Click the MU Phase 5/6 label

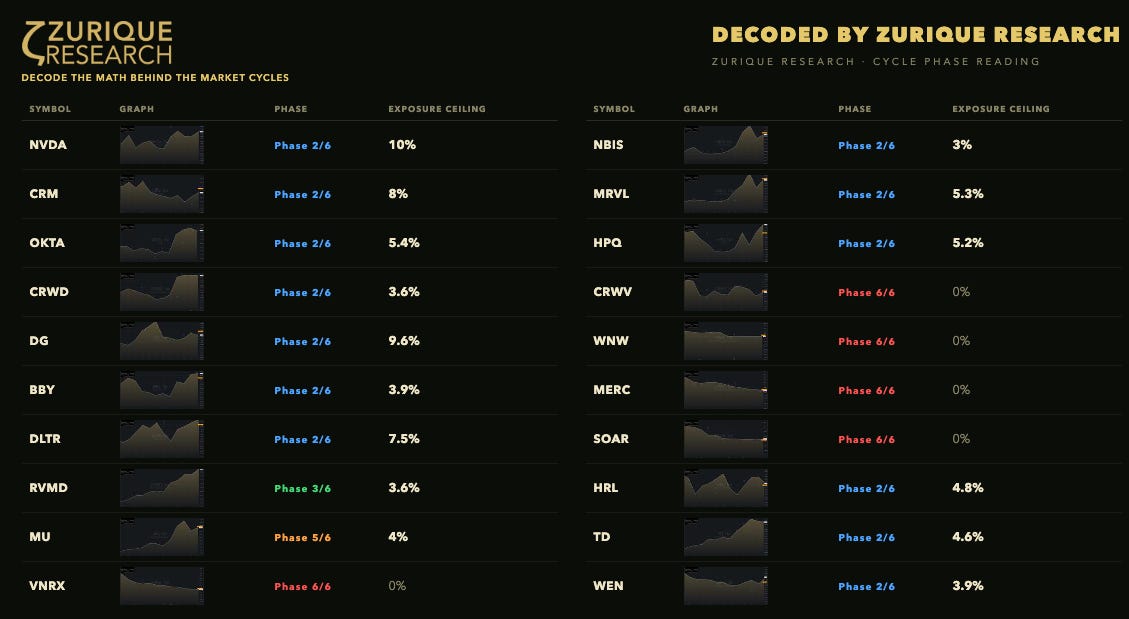pos(302,538)
